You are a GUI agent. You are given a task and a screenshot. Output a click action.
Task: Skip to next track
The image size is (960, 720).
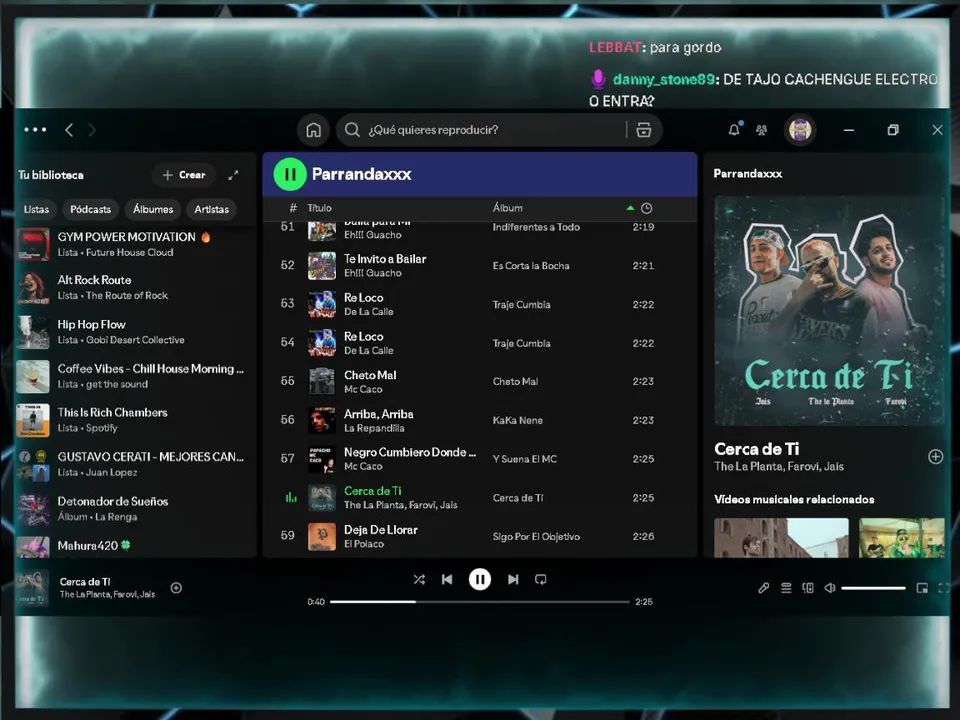(x=513, y=579)
